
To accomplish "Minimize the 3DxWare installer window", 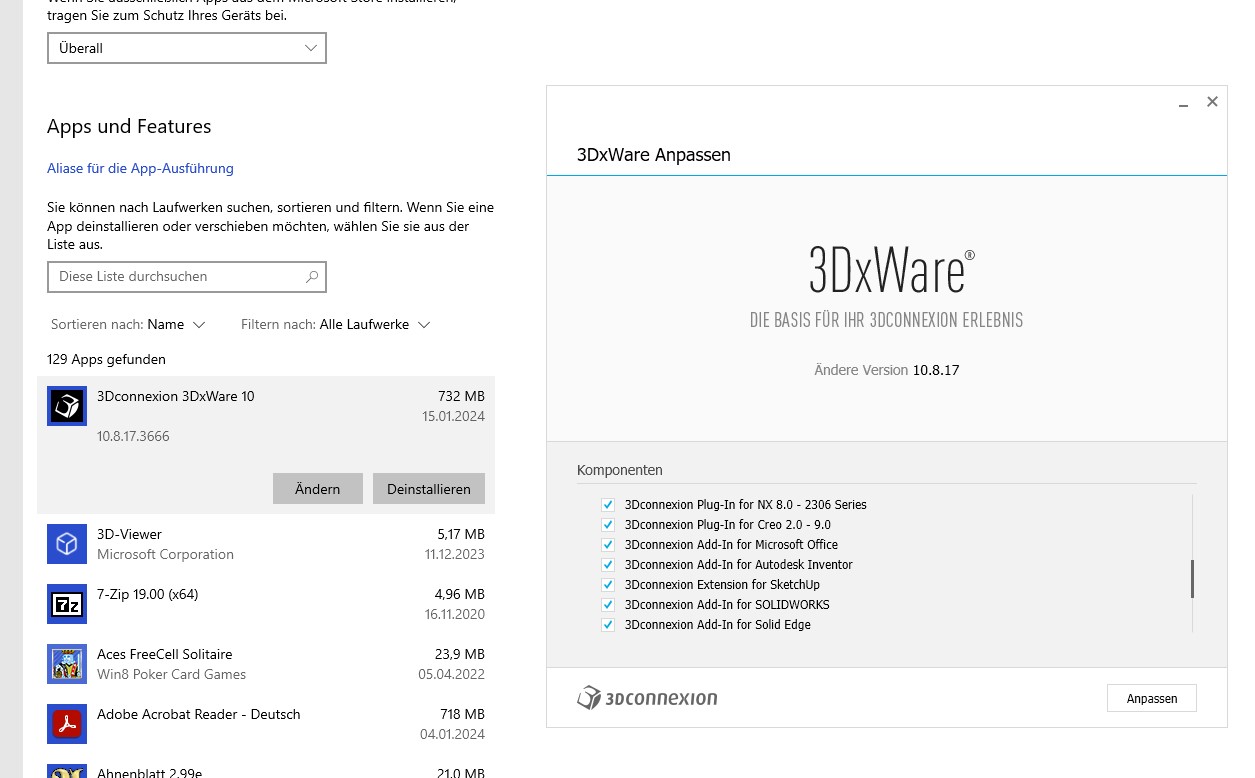I will point(1183,102).
